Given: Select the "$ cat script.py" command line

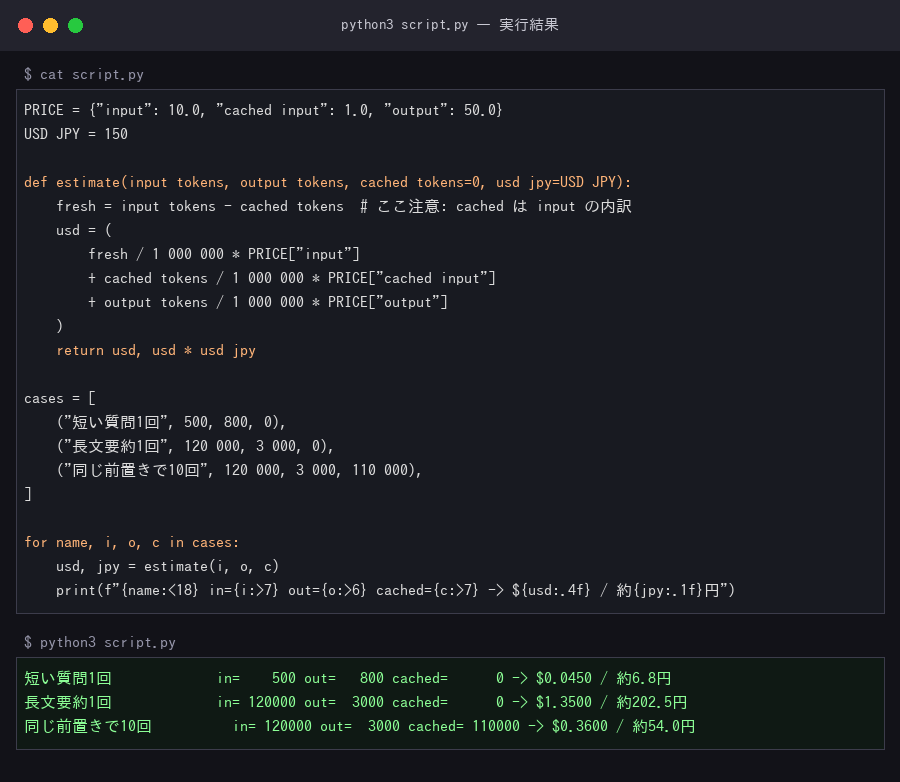Looking at the screenshot, I should click(x=84, y=75).
